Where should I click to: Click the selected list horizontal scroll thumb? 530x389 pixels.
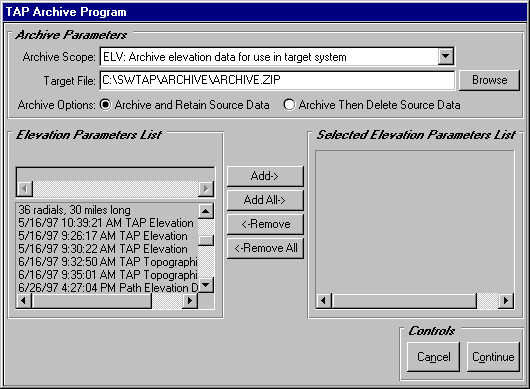tap(404, 300)
